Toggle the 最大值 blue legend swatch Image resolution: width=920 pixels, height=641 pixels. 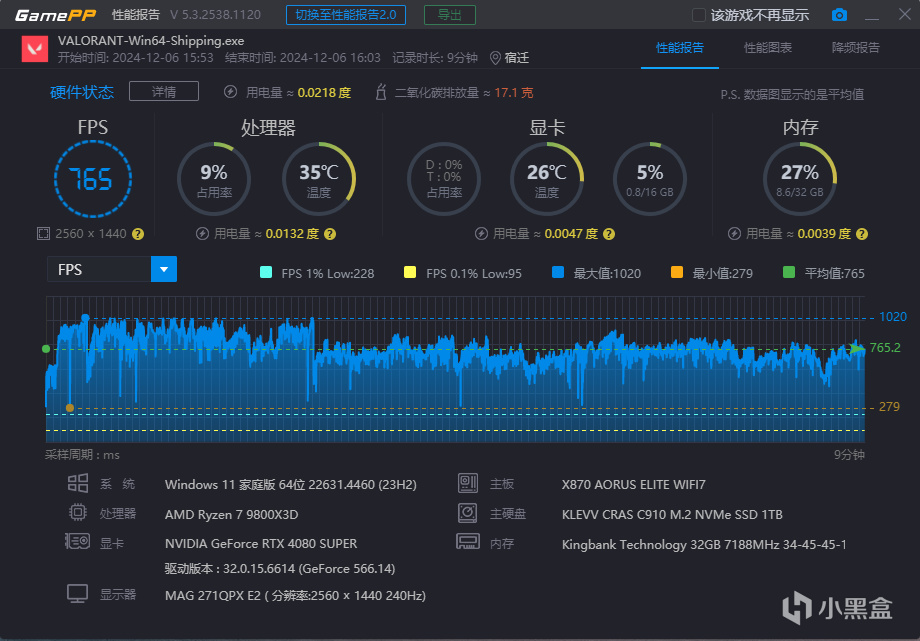click(558, 272)
